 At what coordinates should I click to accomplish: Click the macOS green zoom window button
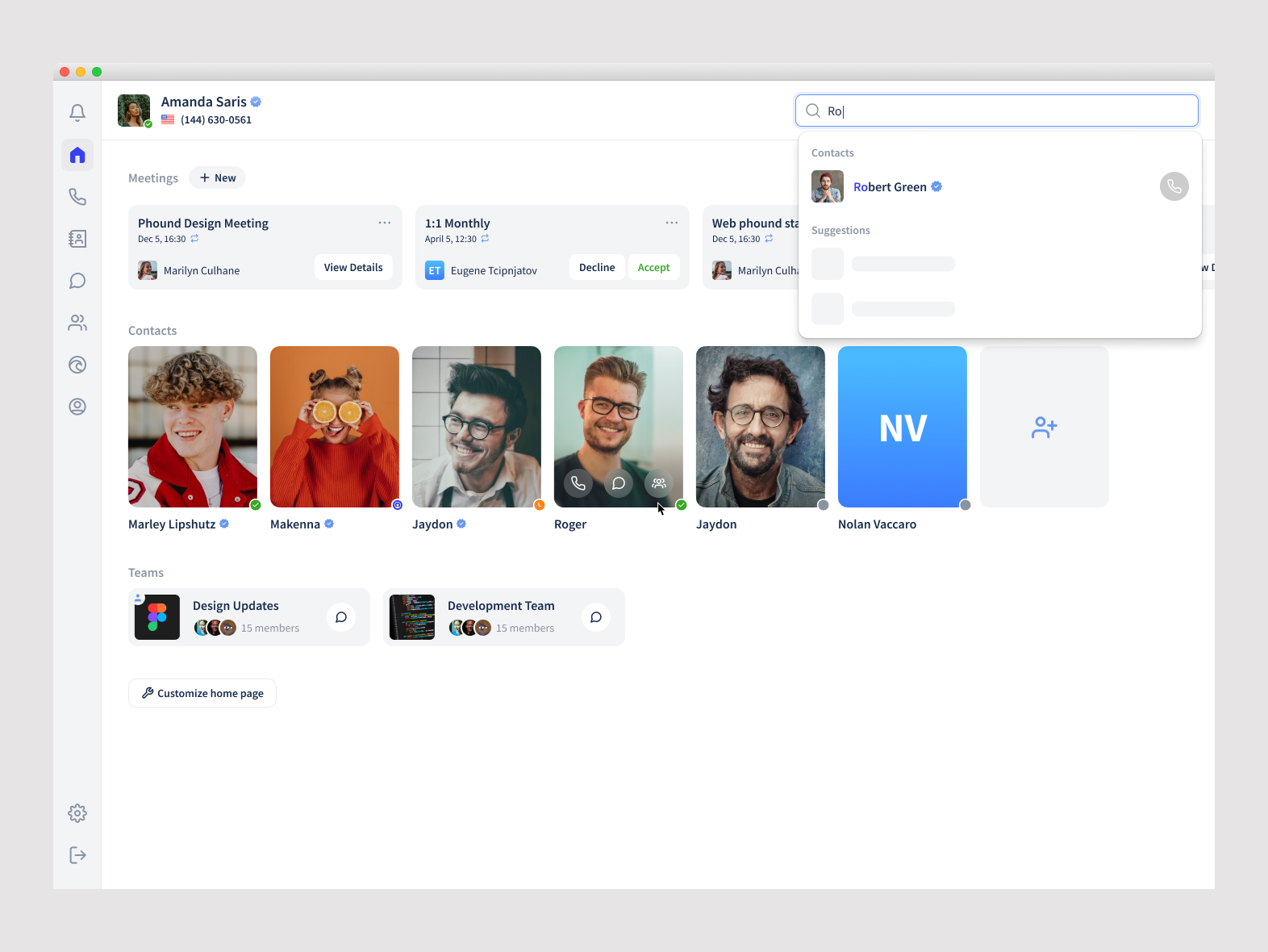pyautogui.click(x=97, y=72)
